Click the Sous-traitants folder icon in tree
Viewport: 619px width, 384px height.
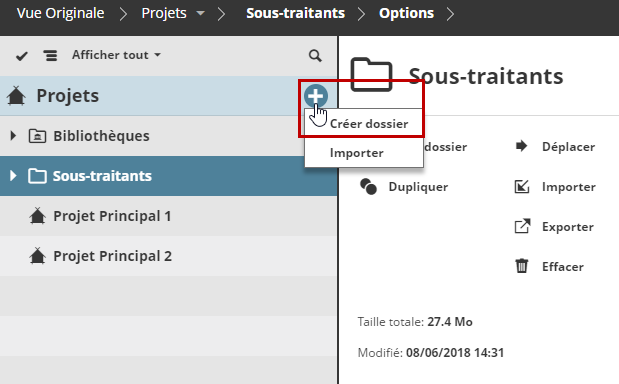(x=38, y=176)
